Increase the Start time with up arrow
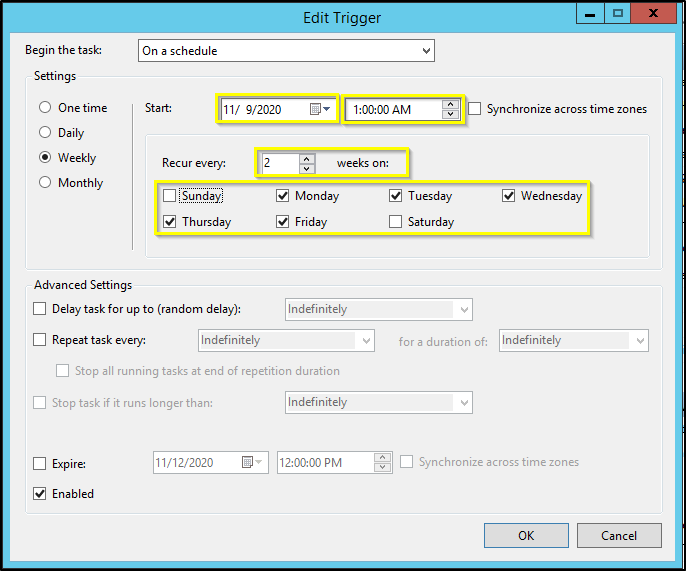The height and width of the screenshot is (571, 686). point(450,105)
